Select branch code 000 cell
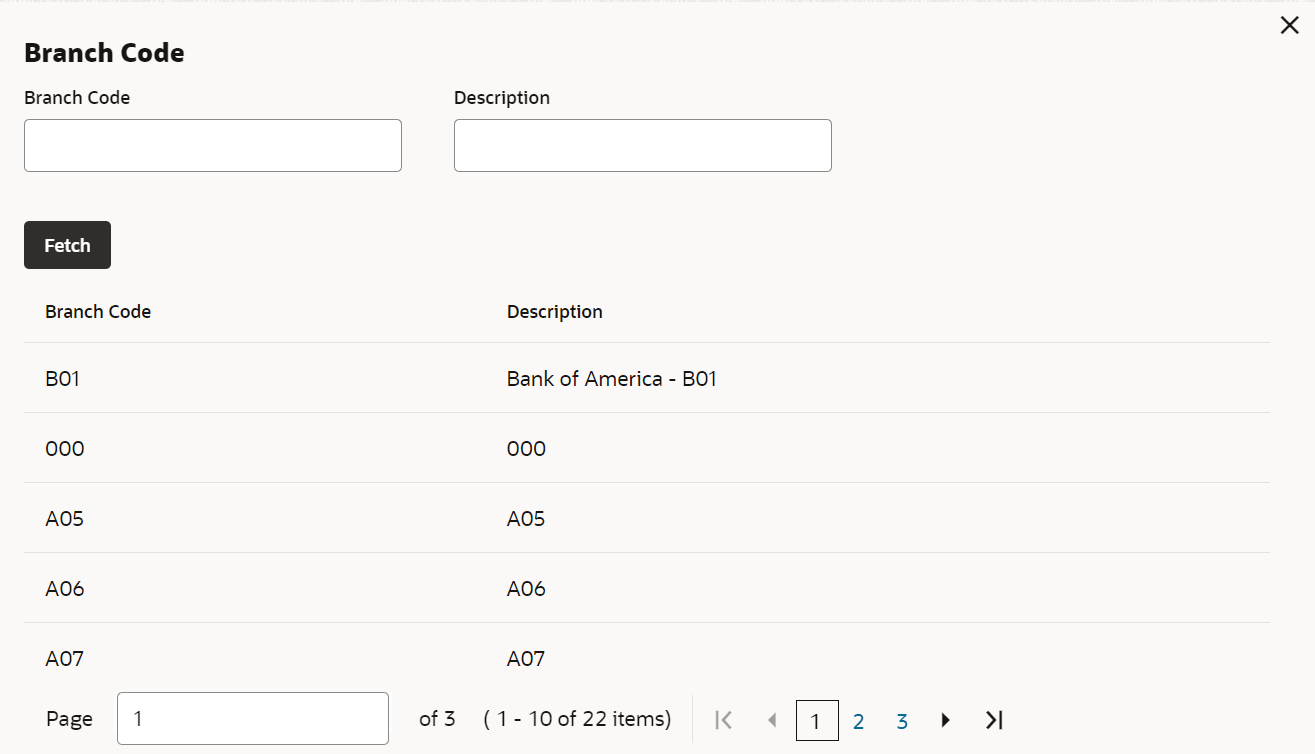The width and height of the screenshot is (1315, 754). pyautogui.click(x=65, y=449)
